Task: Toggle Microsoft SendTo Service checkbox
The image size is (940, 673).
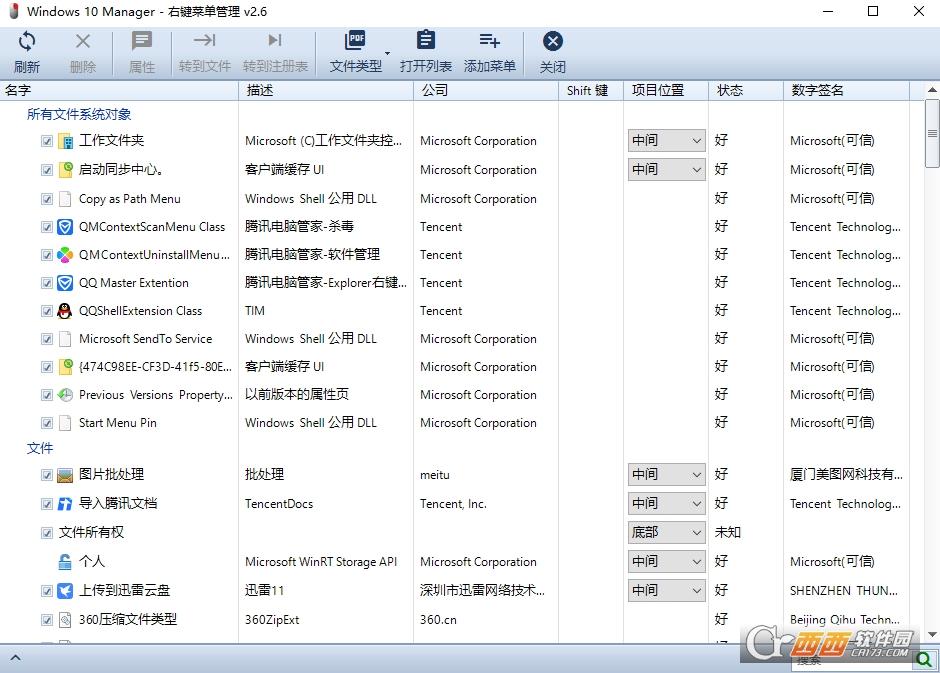Action: tap(47, 339)
